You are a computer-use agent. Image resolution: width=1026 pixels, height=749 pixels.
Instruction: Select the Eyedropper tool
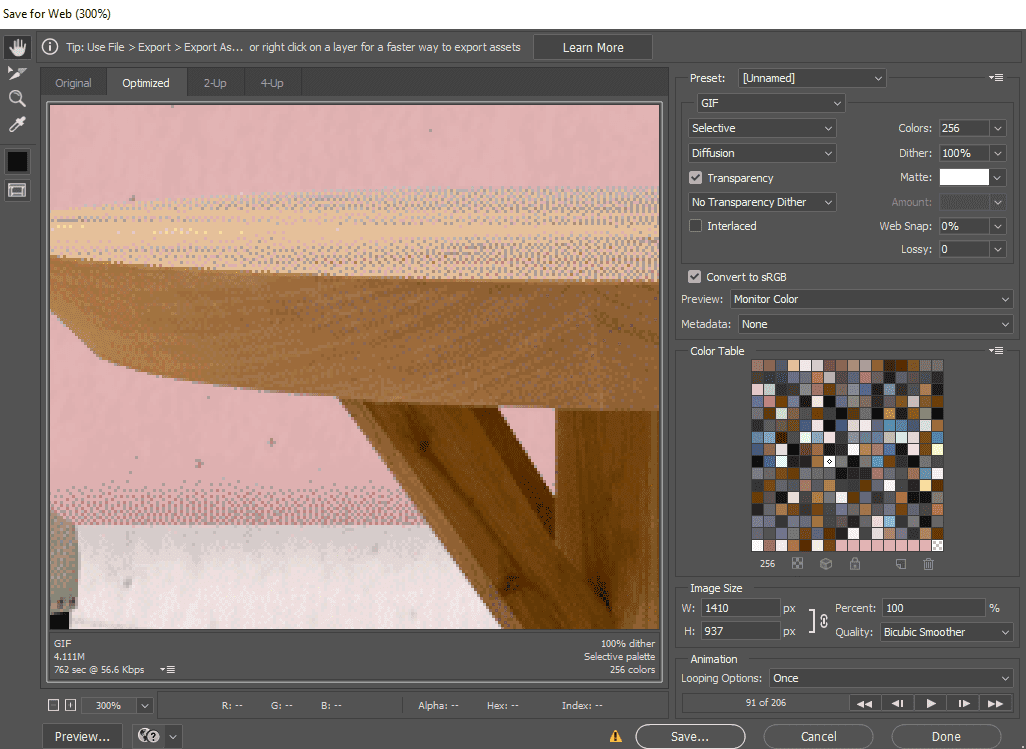(x=17, y=124)
